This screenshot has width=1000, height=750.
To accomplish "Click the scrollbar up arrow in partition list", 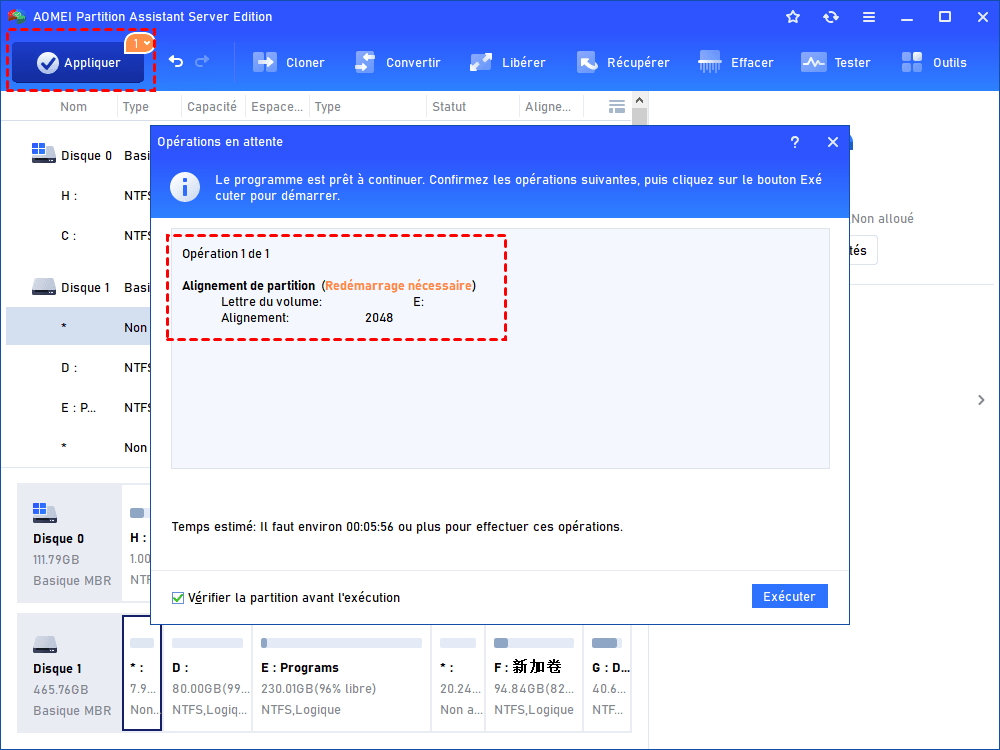I will click(x=640, y=100).
